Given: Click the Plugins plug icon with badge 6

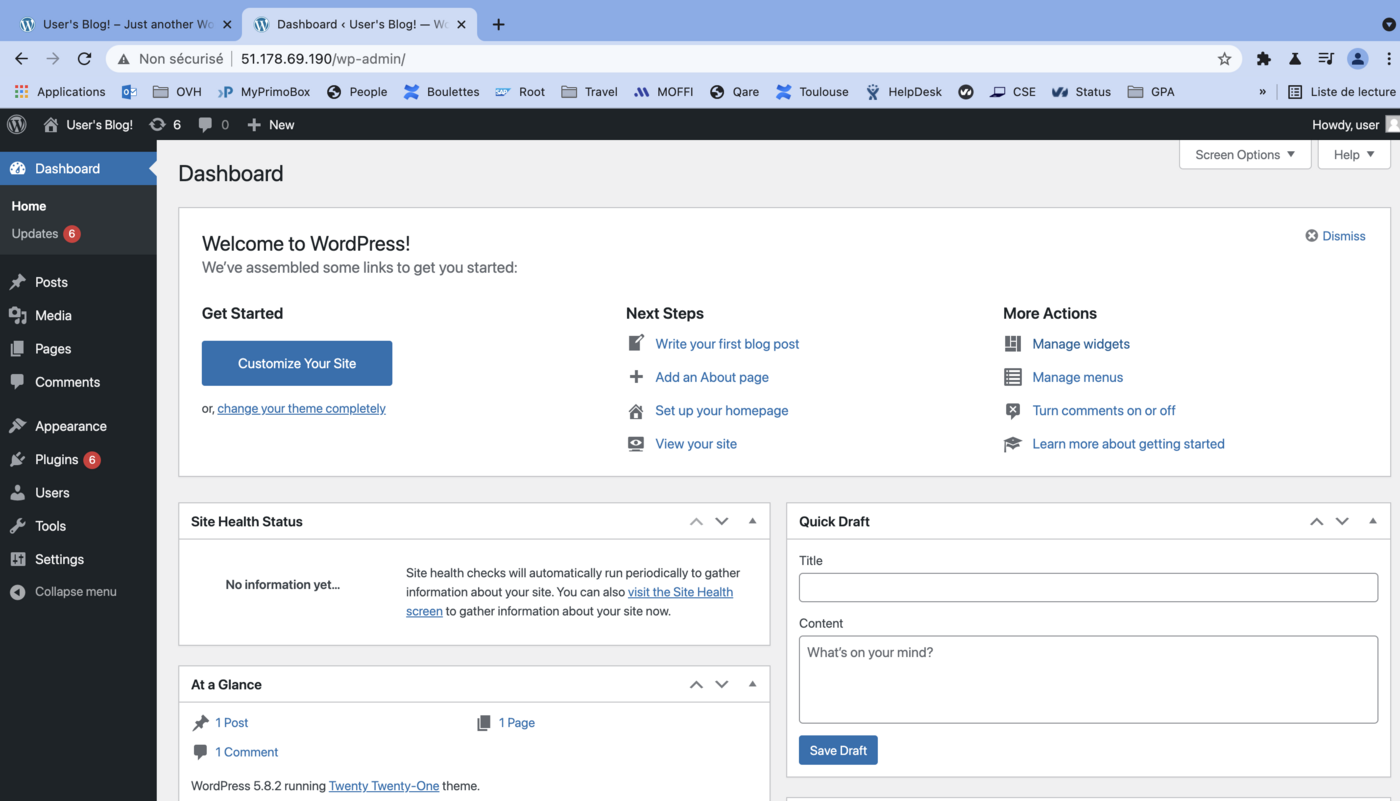Looking at the screenshot, I should [18, 459].
